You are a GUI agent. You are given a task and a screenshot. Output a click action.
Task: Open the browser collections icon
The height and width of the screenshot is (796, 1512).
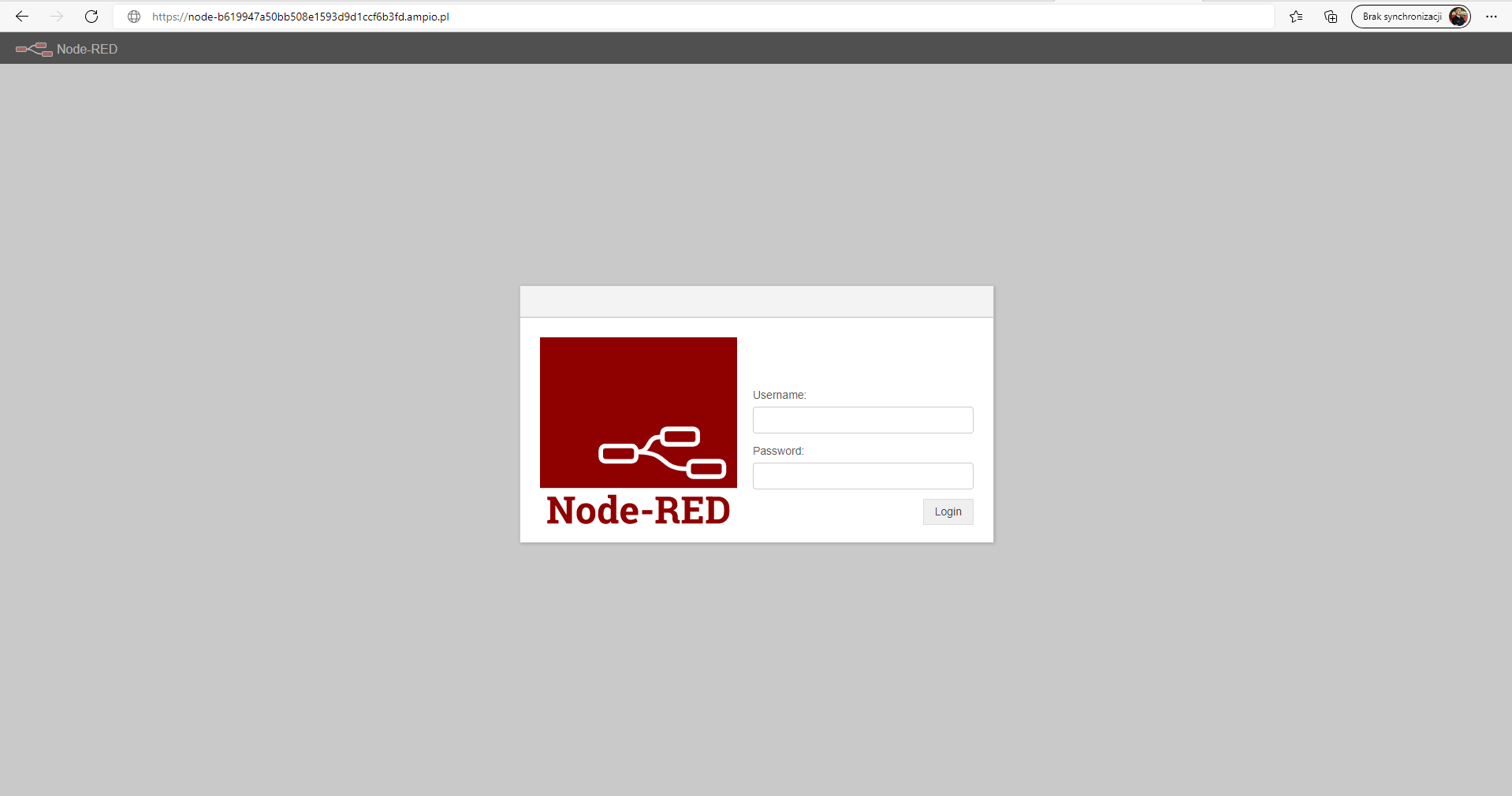tap(1331, 17)
